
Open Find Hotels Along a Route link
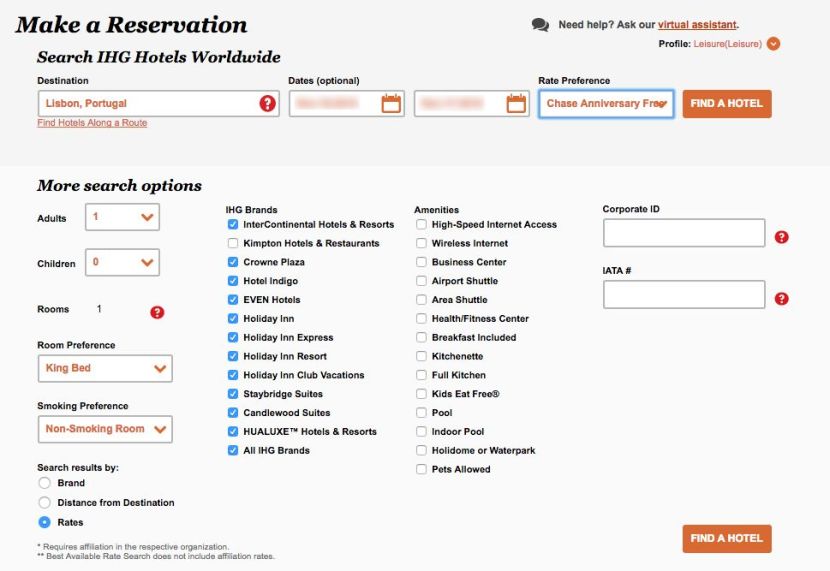pos(92,123)
